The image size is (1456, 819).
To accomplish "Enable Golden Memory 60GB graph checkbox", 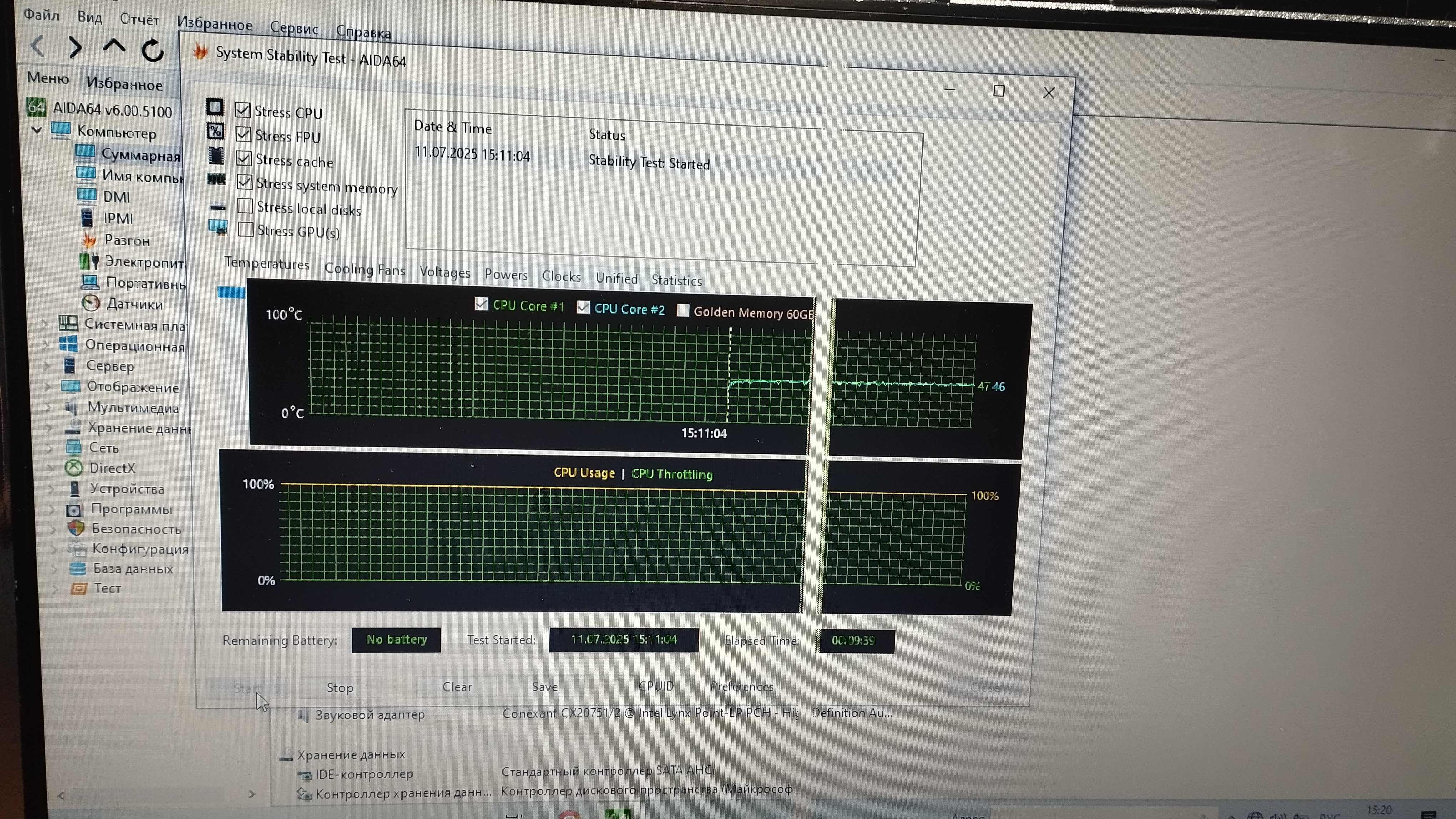I will (x=683, y=311).
